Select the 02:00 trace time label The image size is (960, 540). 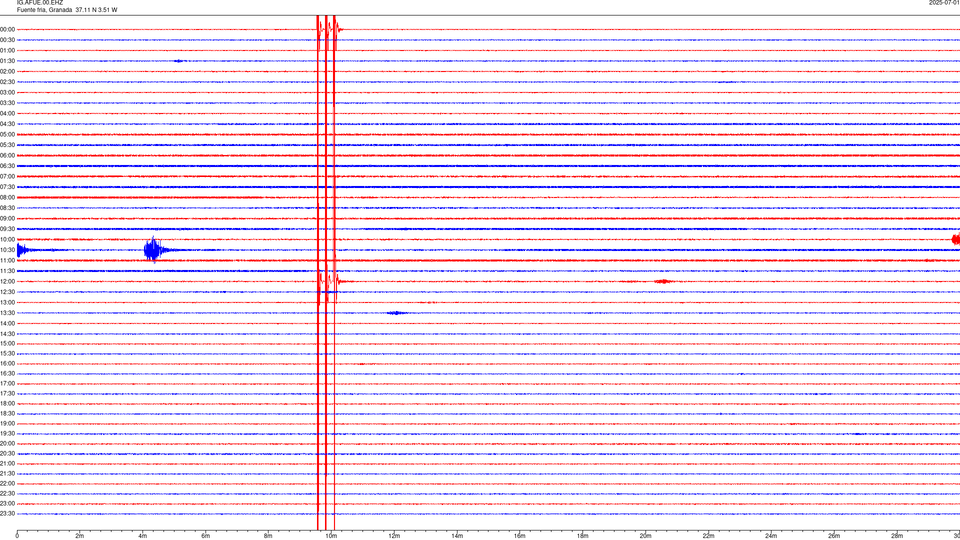(7, 72)
